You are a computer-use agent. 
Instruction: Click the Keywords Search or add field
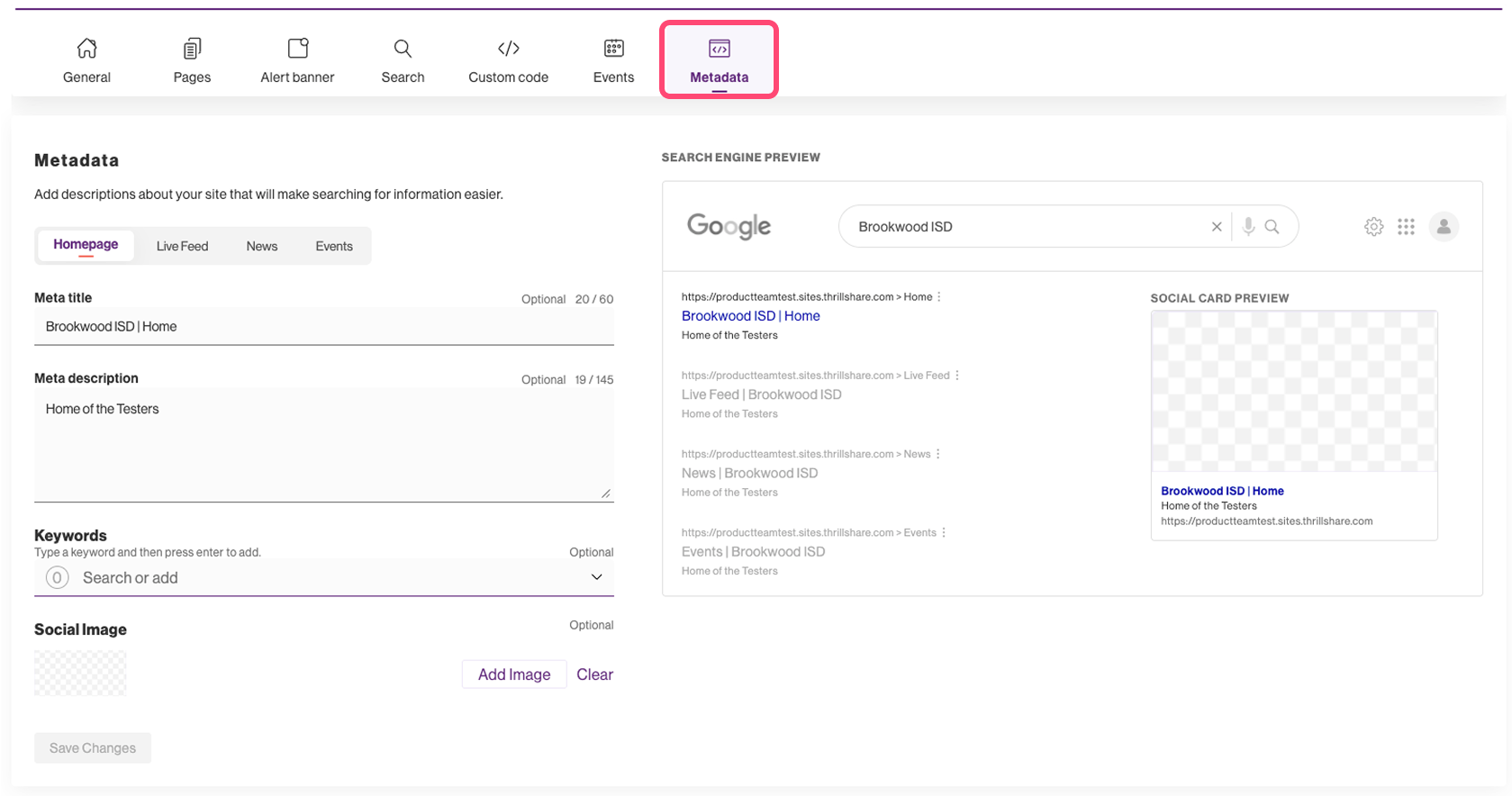click(x=324, y=577)
